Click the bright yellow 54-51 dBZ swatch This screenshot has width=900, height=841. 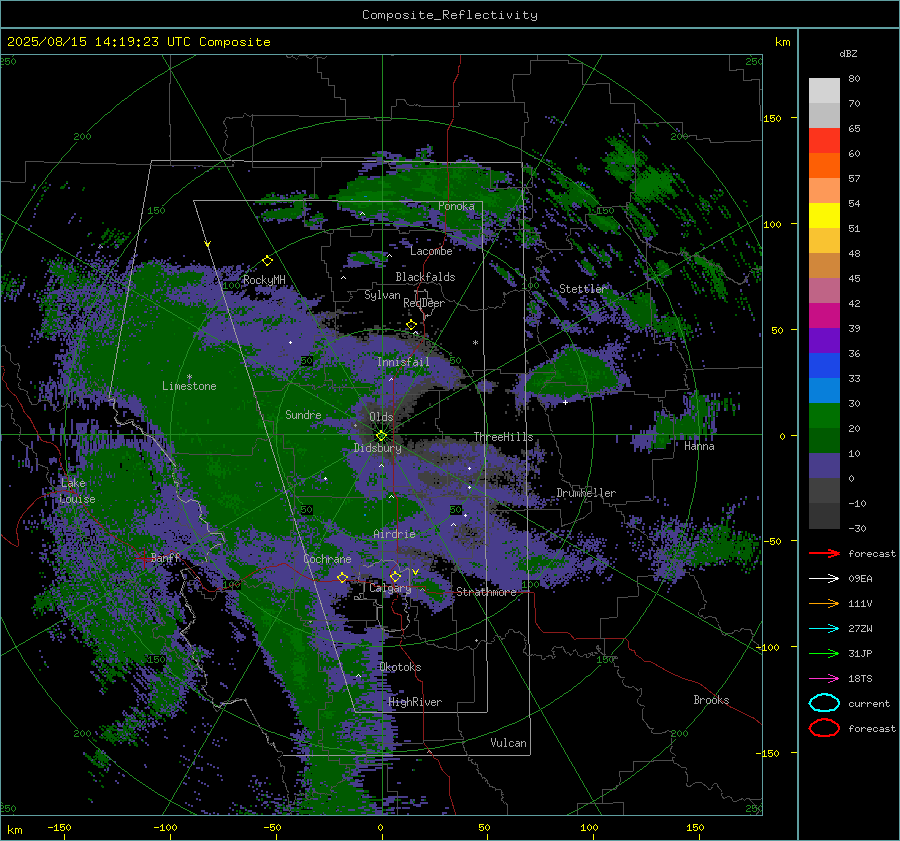[x=824, y=216]
